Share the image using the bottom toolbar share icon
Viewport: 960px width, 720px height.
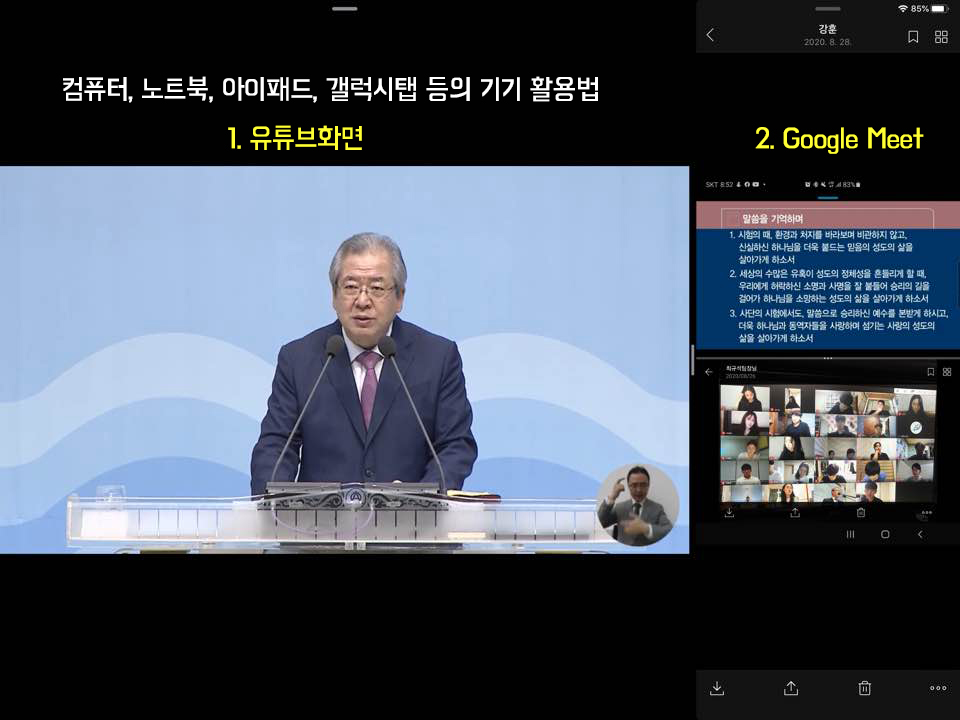point(791,688)
